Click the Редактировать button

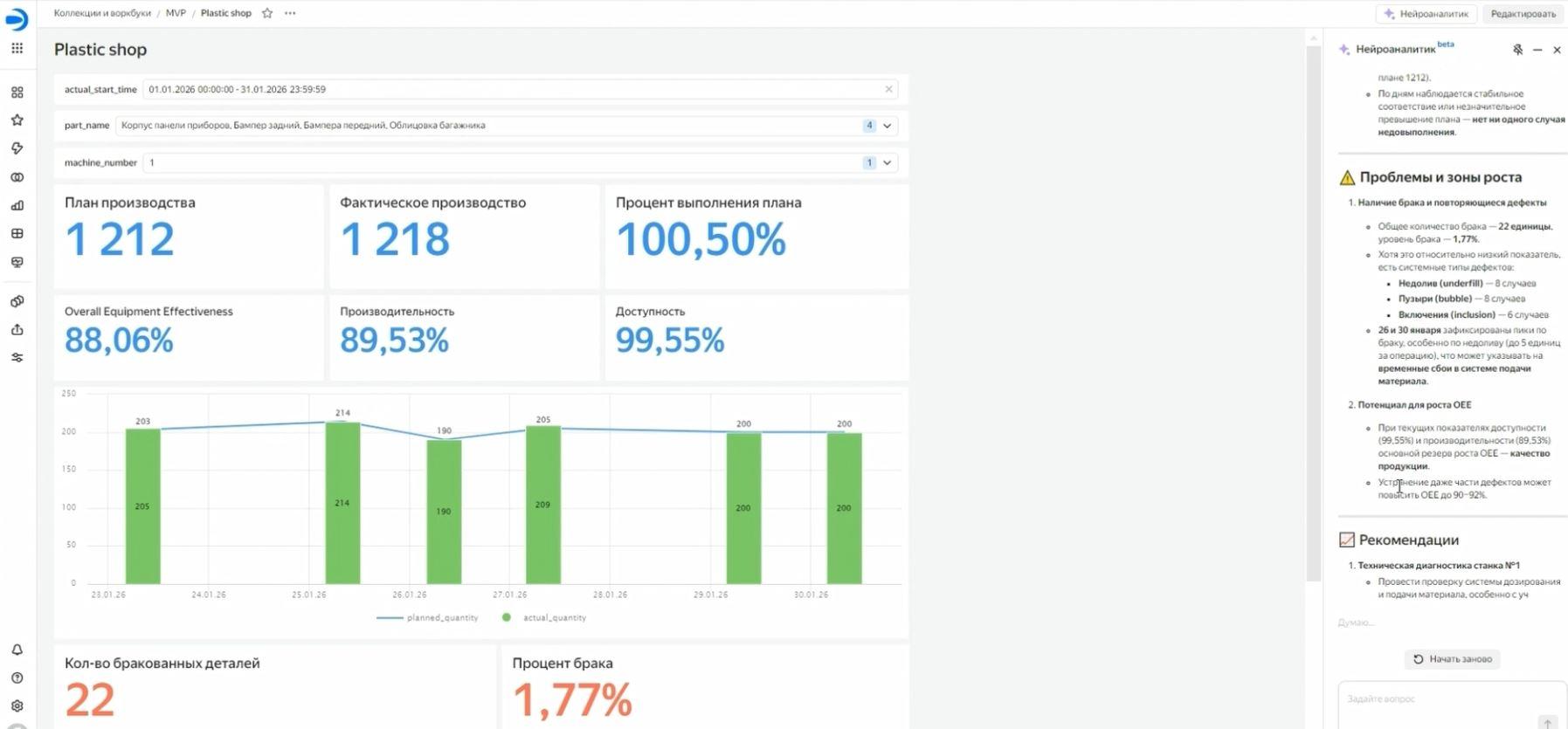pyautogui.click(x=1523, y=14)
